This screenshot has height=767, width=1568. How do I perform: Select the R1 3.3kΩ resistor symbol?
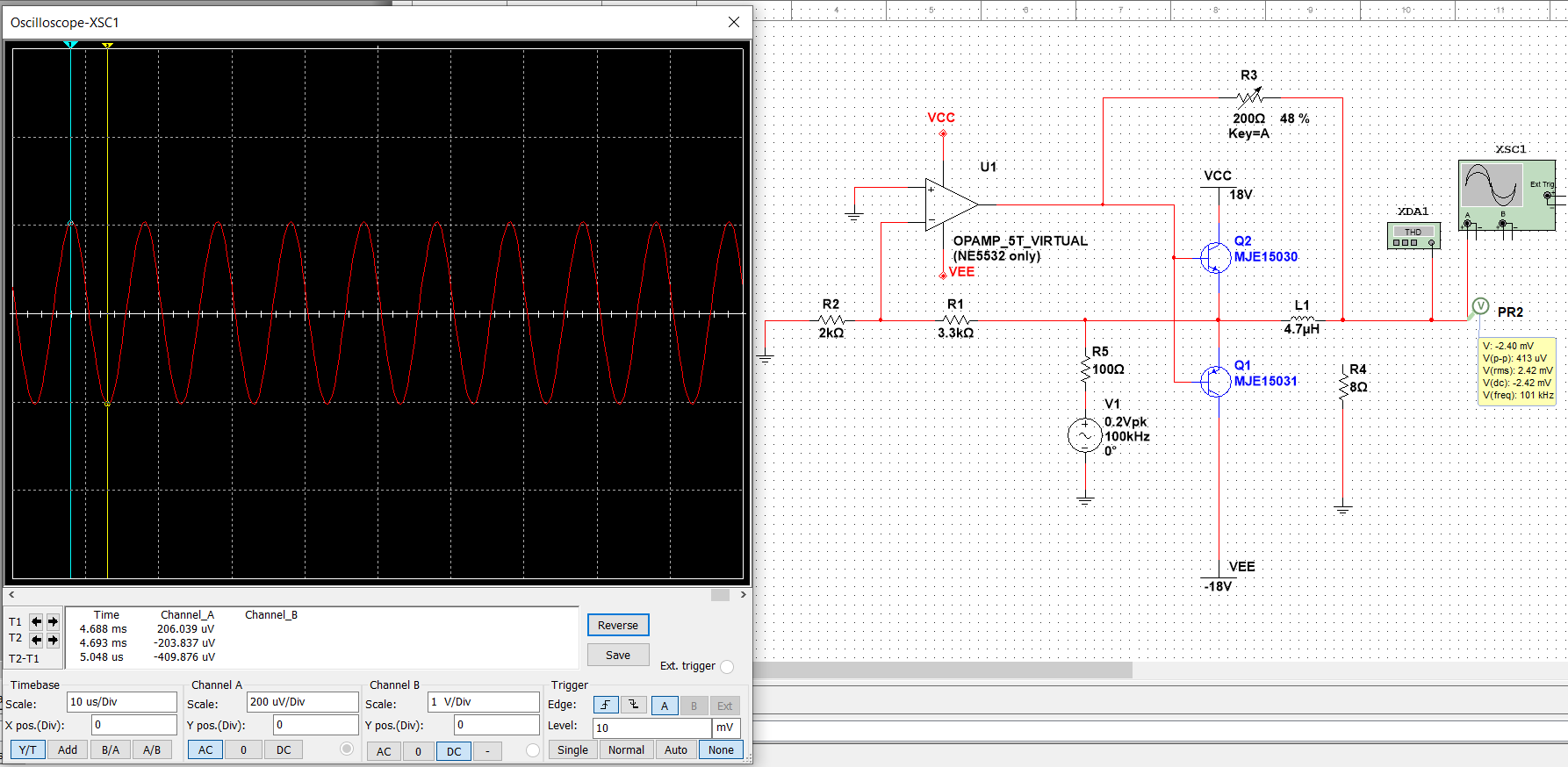click(956, 319)
